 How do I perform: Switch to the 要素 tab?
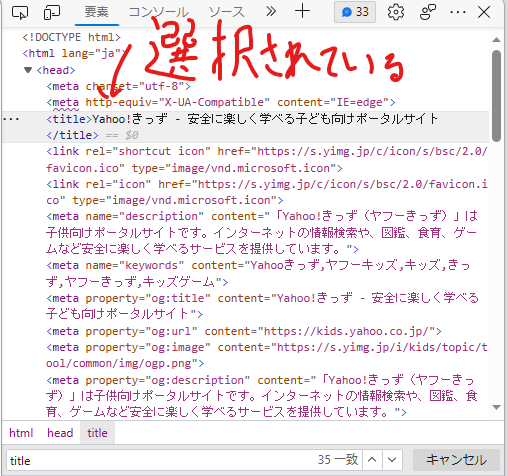click(97, 13)
